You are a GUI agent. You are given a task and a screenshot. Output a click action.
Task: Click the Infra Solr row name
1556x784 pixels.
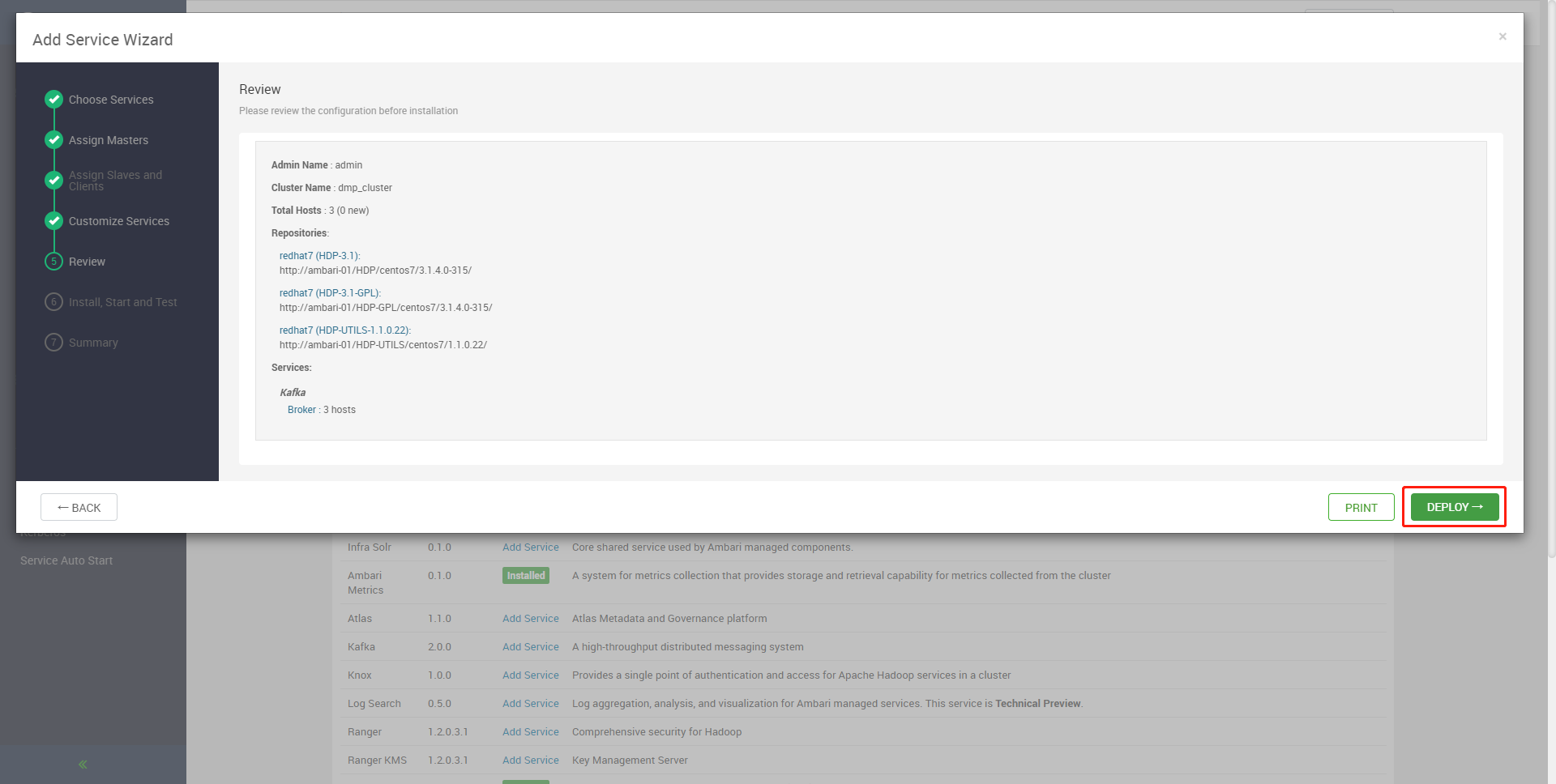(370, 548)
